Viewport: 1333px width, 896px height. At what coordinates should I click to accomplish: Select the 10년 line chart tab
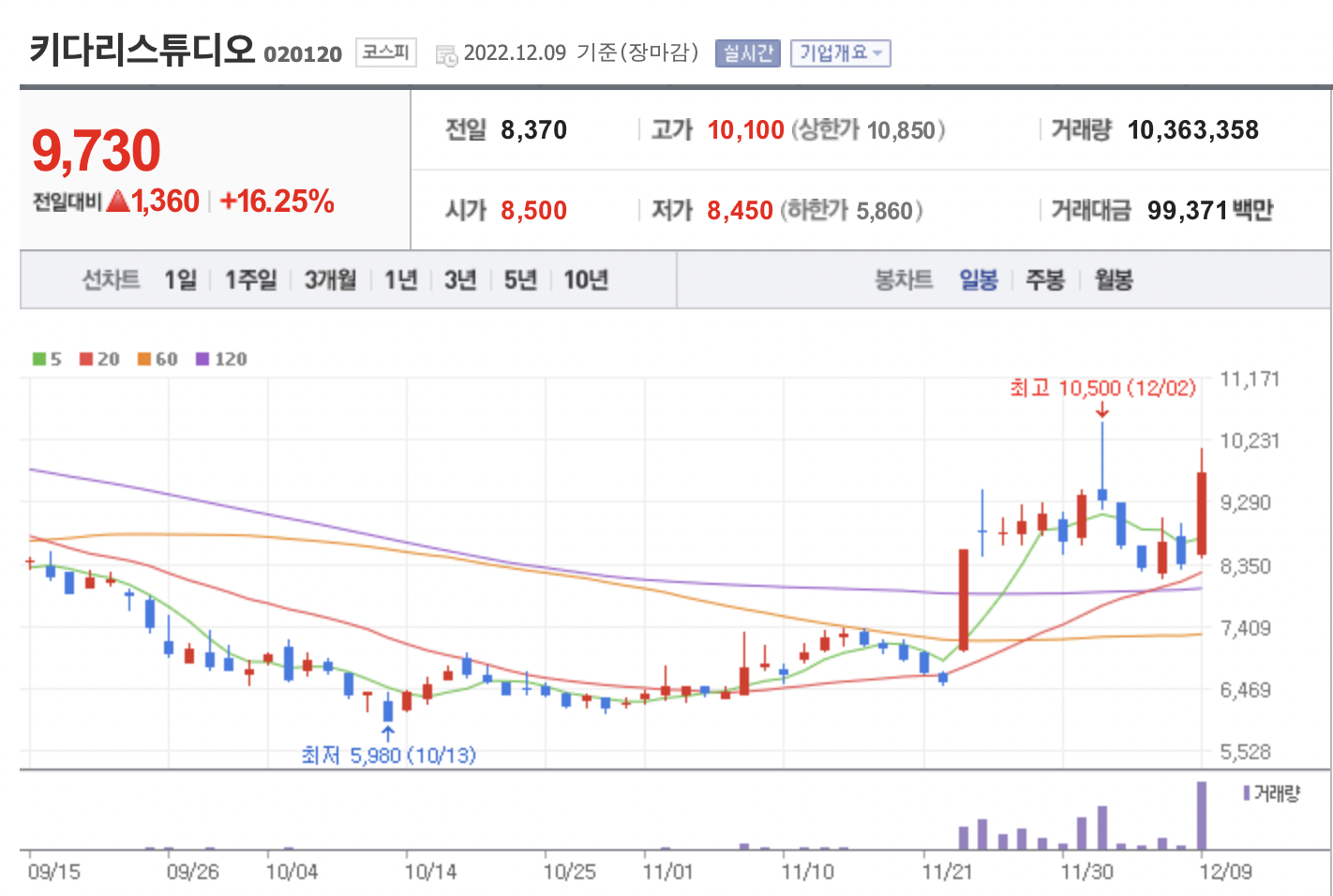pos(586,279)
